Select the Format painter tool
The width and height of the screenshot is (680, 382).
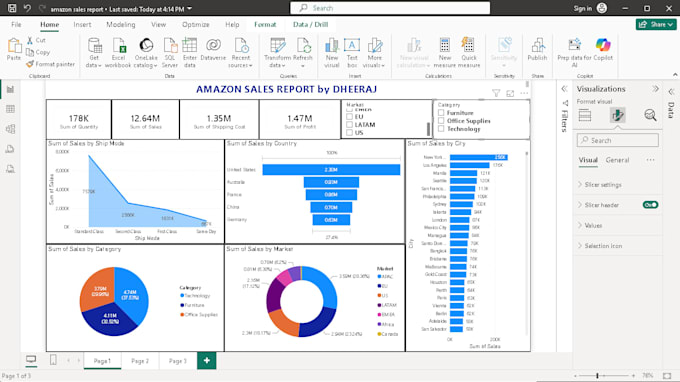(50, 64)
